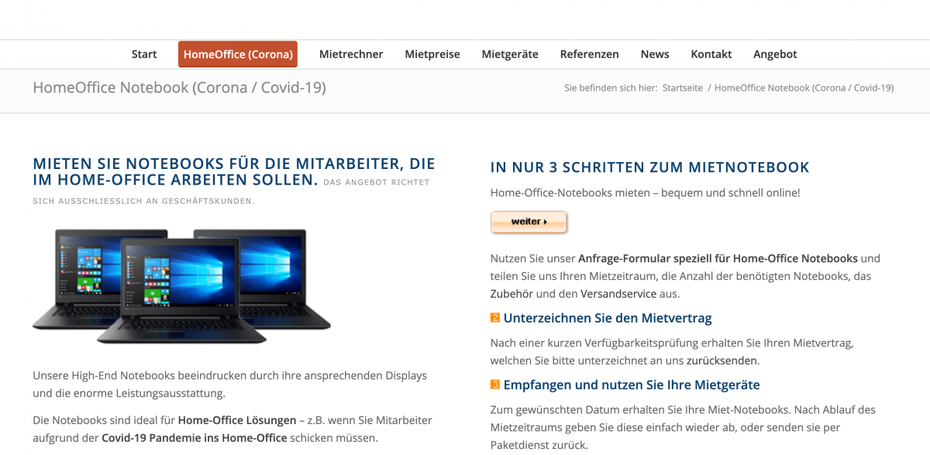The height and width of the screenshot is (455, 930).
Task: Click the orange weiter button
Action: point(528,222)
